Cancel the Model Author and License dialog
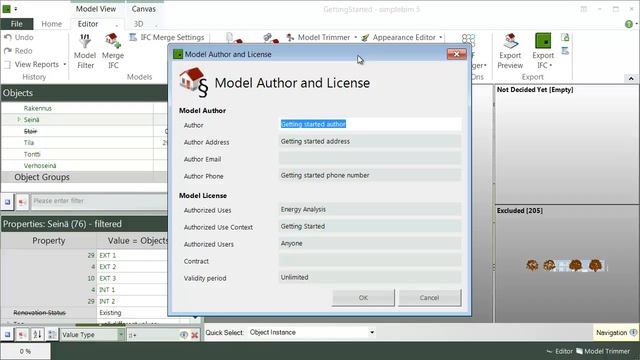Screen dimensions: 640x360 click(x=429, y=298)
